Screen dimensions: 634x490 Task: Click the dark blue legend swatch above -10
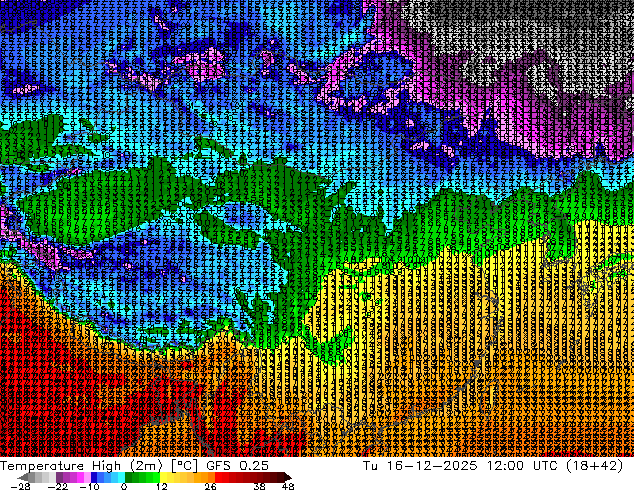pos(94,477)
